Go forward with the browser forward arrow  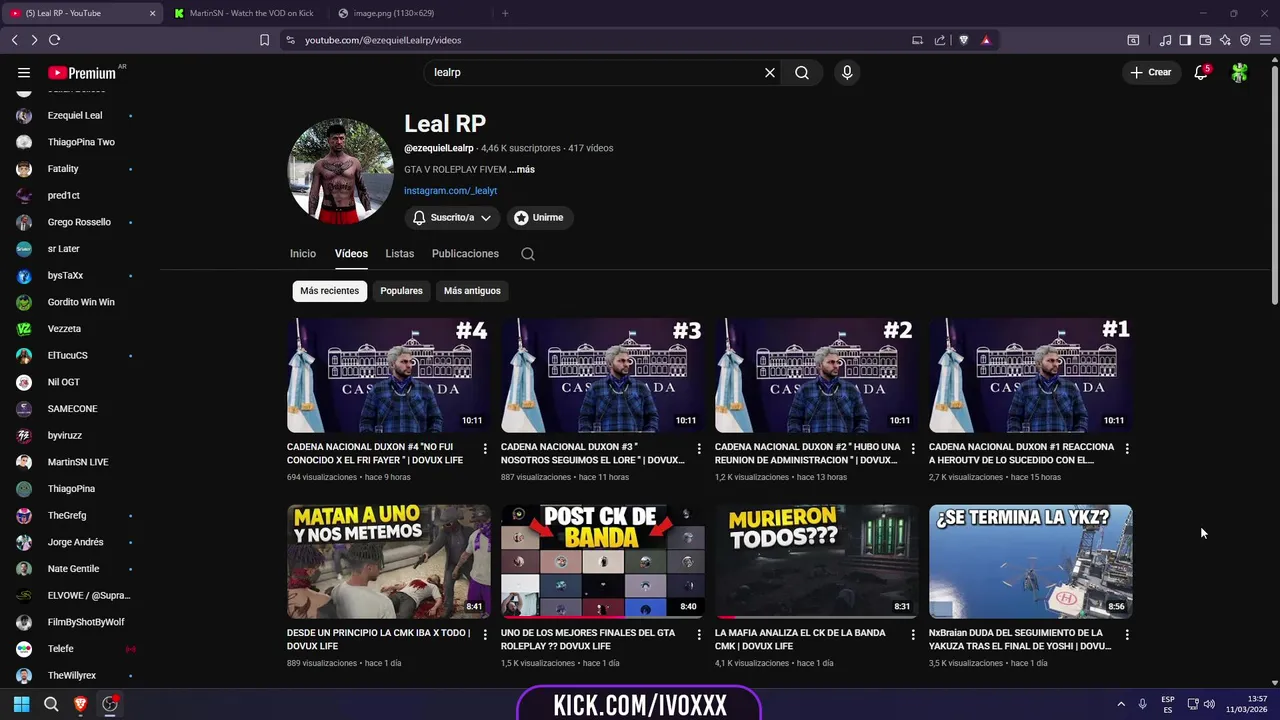(x=34, y=40)
